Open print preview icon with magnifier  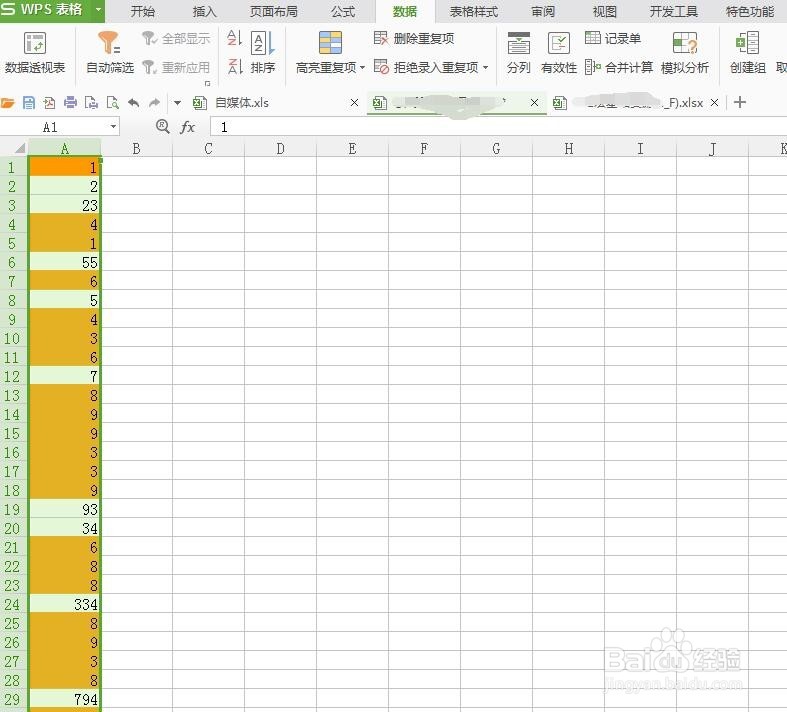[x=112, y=103]
